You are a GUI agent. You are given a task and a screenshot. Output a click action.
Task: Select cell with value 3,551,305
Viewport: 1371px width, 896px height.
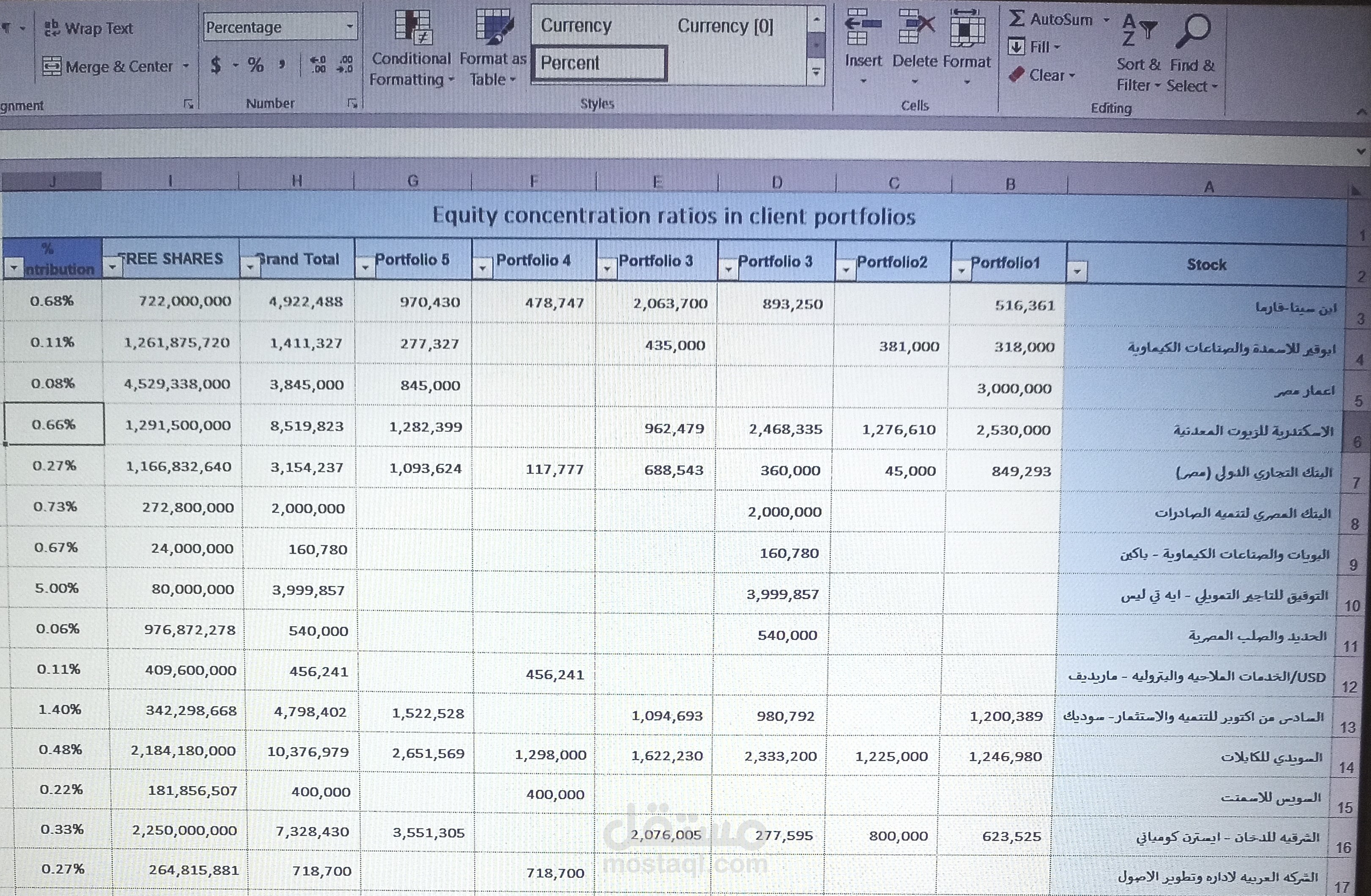pos(418,832)
